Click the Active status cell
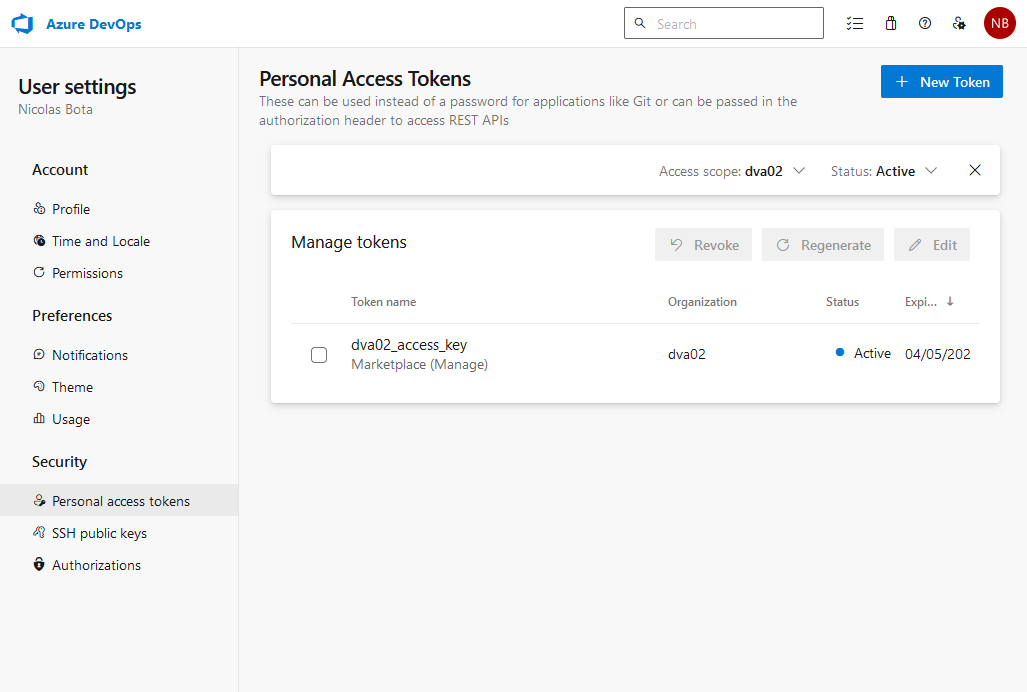Image resolution: width=1027 pixels, height=692 pixels. tap(863, 354)
